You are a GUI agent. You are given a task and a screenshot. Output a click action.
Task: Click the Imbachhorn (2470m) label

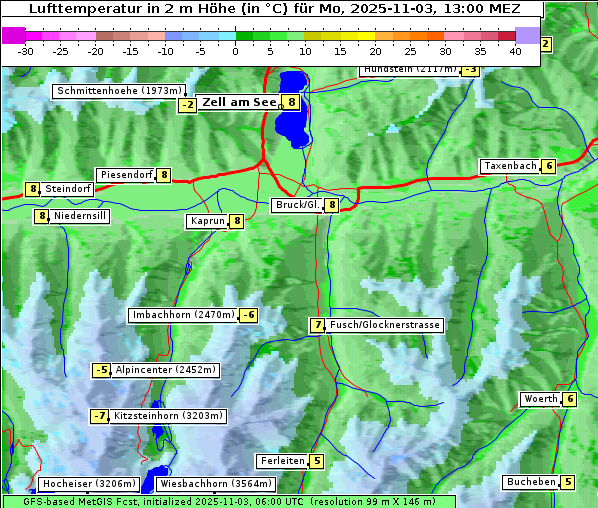pyautogui.click(x=183, y=315)
